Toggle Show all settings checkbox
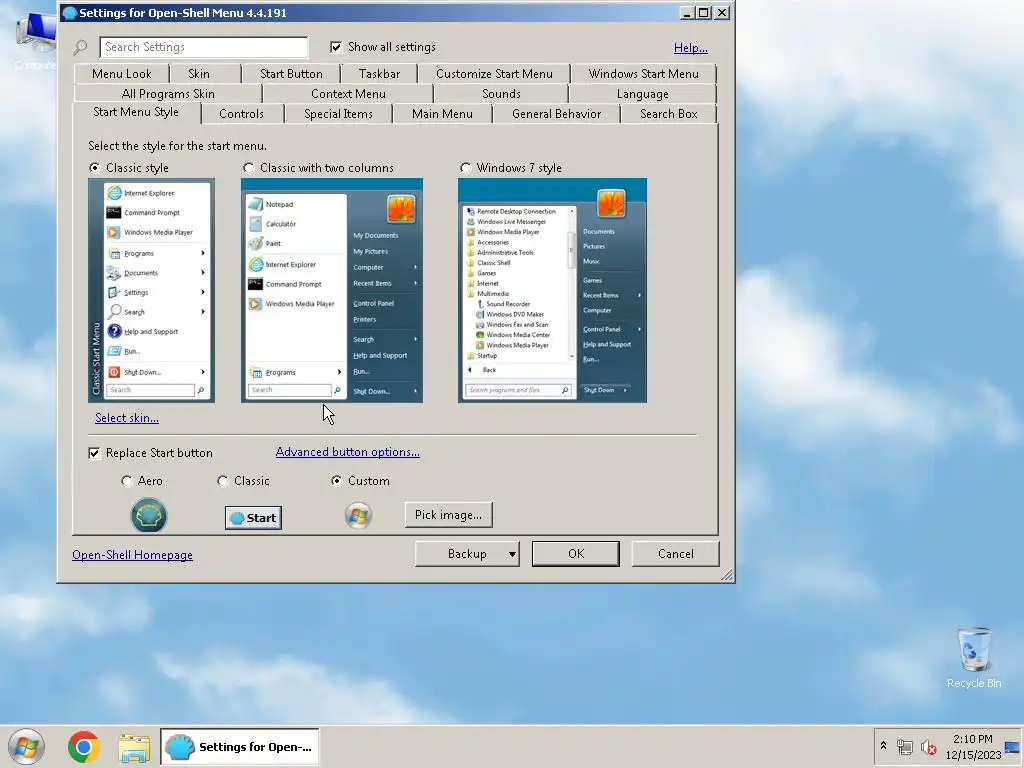Screen dimensions: 1024x768 tap(336, 47)
